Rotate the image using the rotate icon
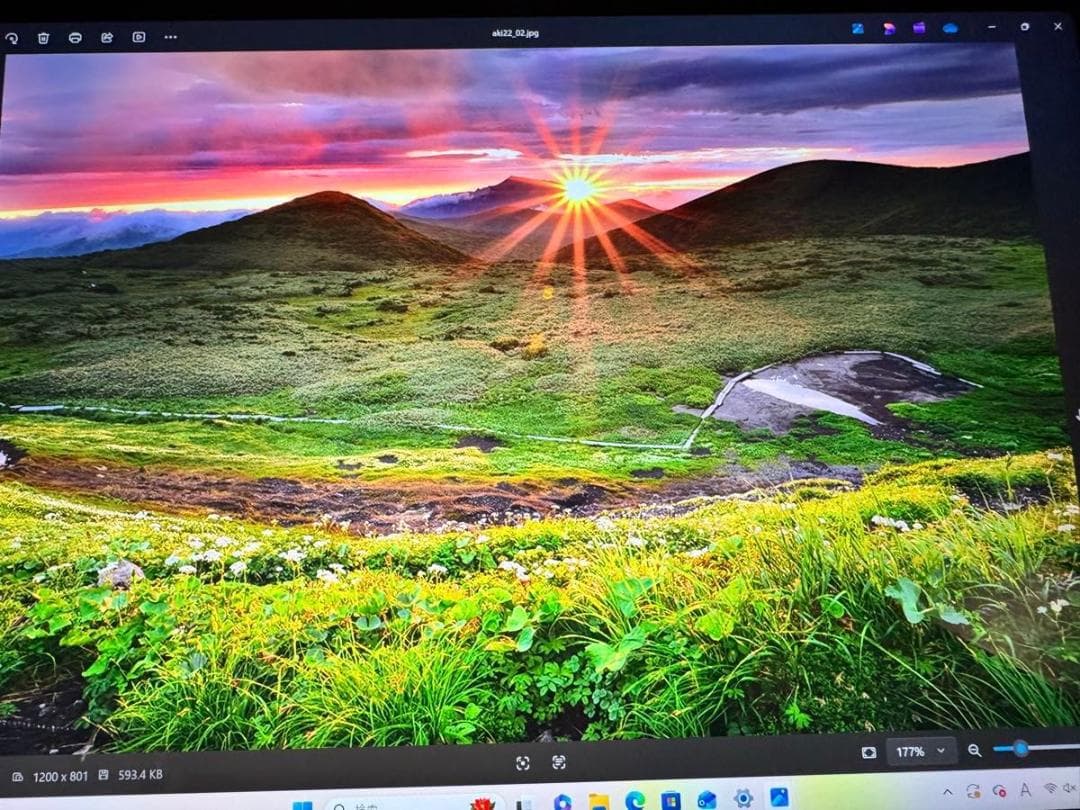Image resolution: width=1080 pixels, height=810 pixels. pos(11,38)
